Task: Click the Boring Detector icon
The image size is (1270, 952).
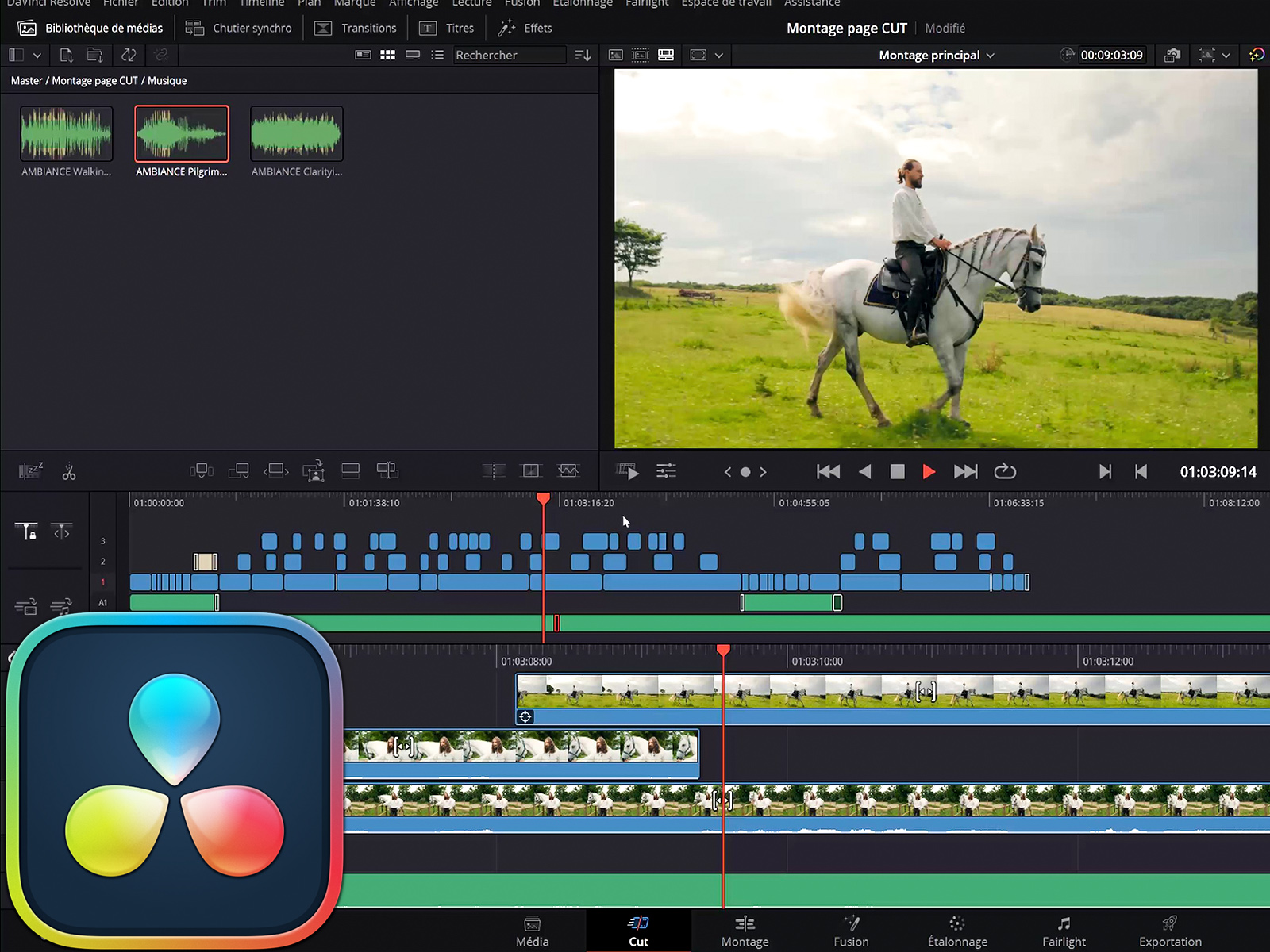Action: 30,471
